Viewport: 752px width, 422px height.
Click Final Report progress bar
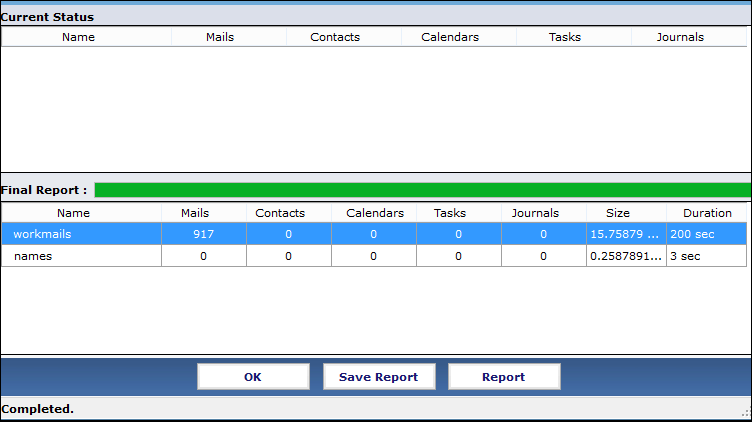coord(423,190)
